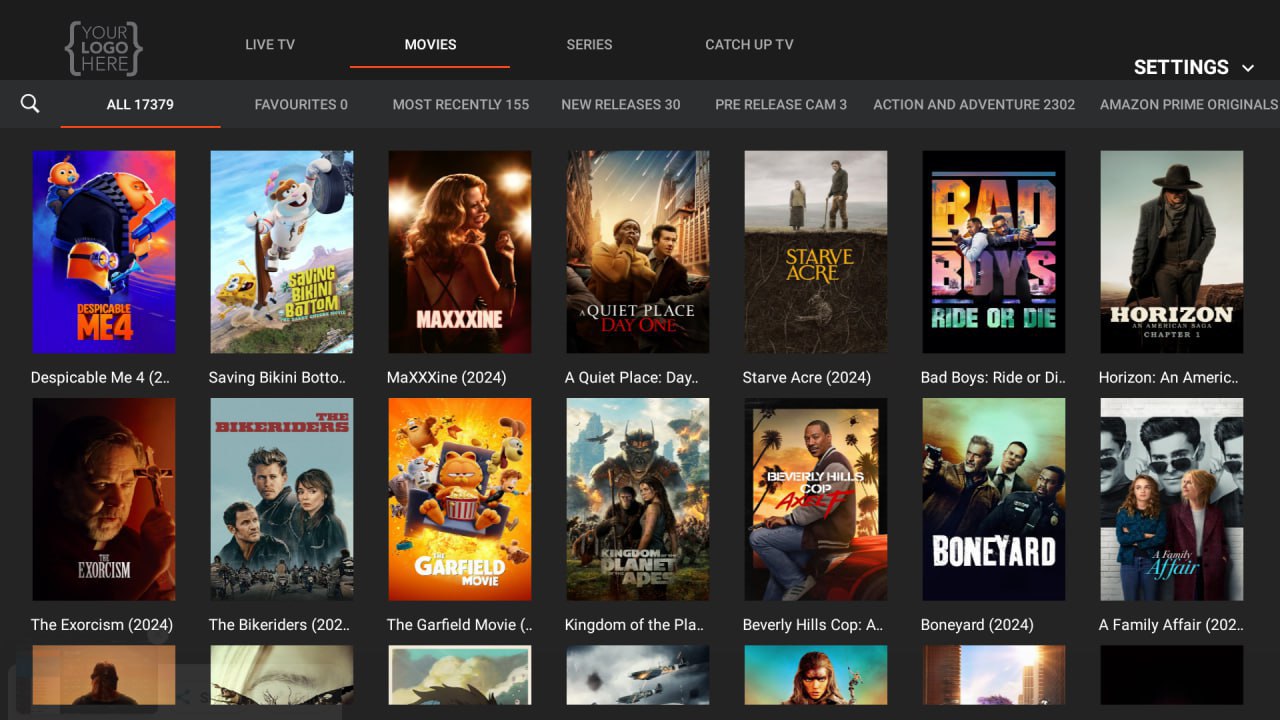Open A Quiet Place: Day One poster
The width and height of the screenshot is (1280, 720).
point(638,252)
